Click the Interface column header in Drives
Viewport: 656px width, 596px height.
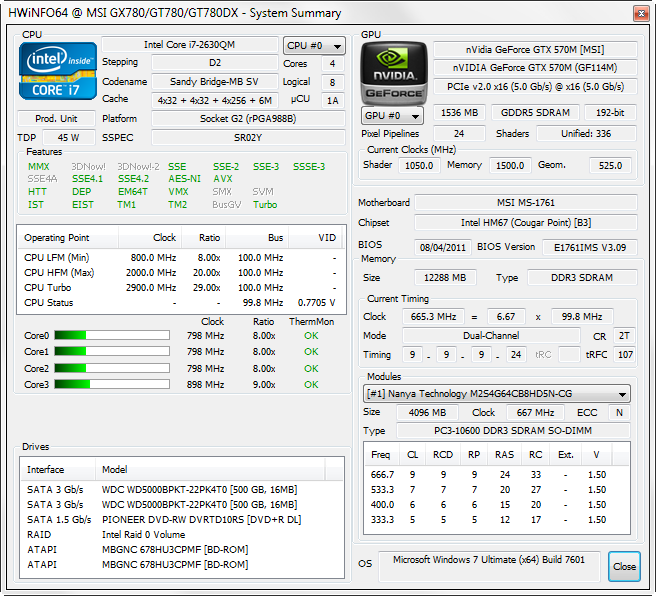pos(58,469)
